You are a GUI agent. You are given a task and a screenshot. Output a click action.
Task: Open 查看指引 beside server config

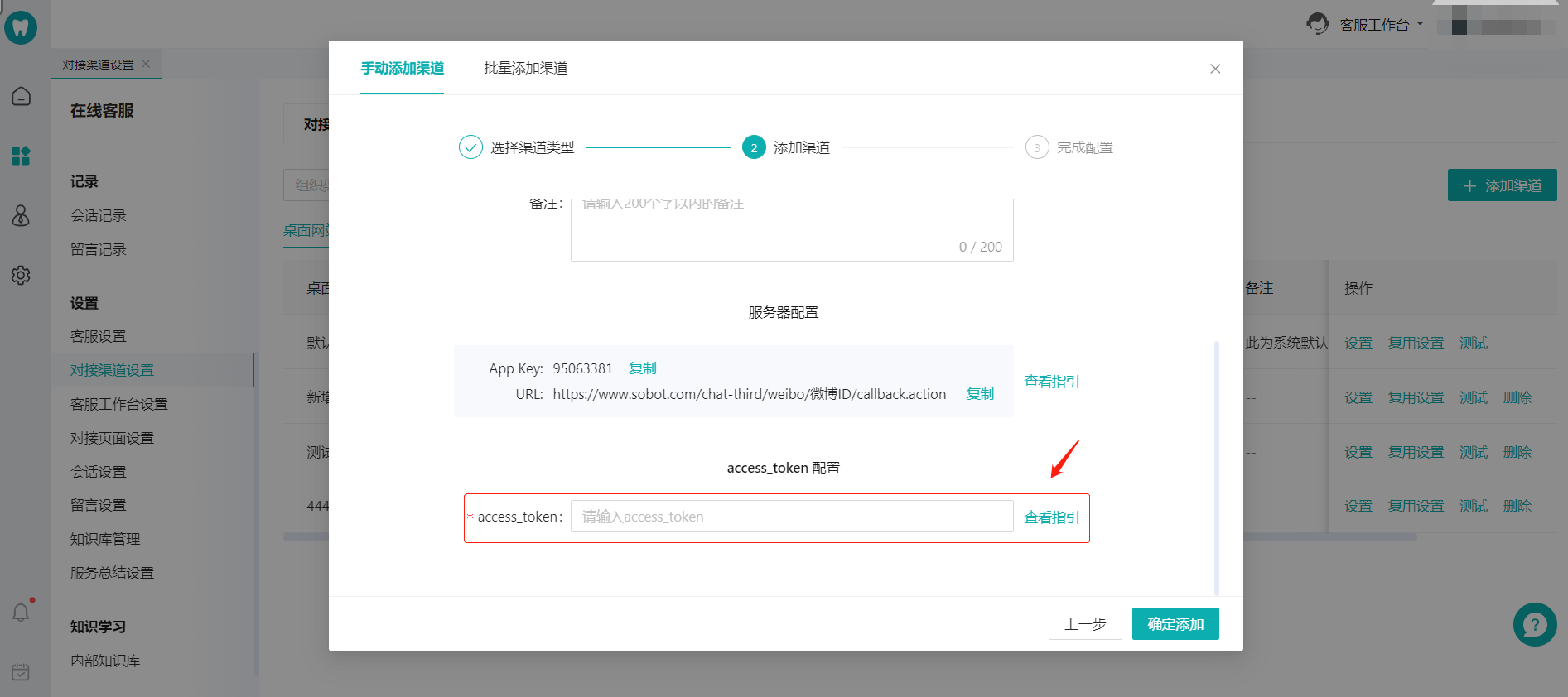coord(1052,382)
